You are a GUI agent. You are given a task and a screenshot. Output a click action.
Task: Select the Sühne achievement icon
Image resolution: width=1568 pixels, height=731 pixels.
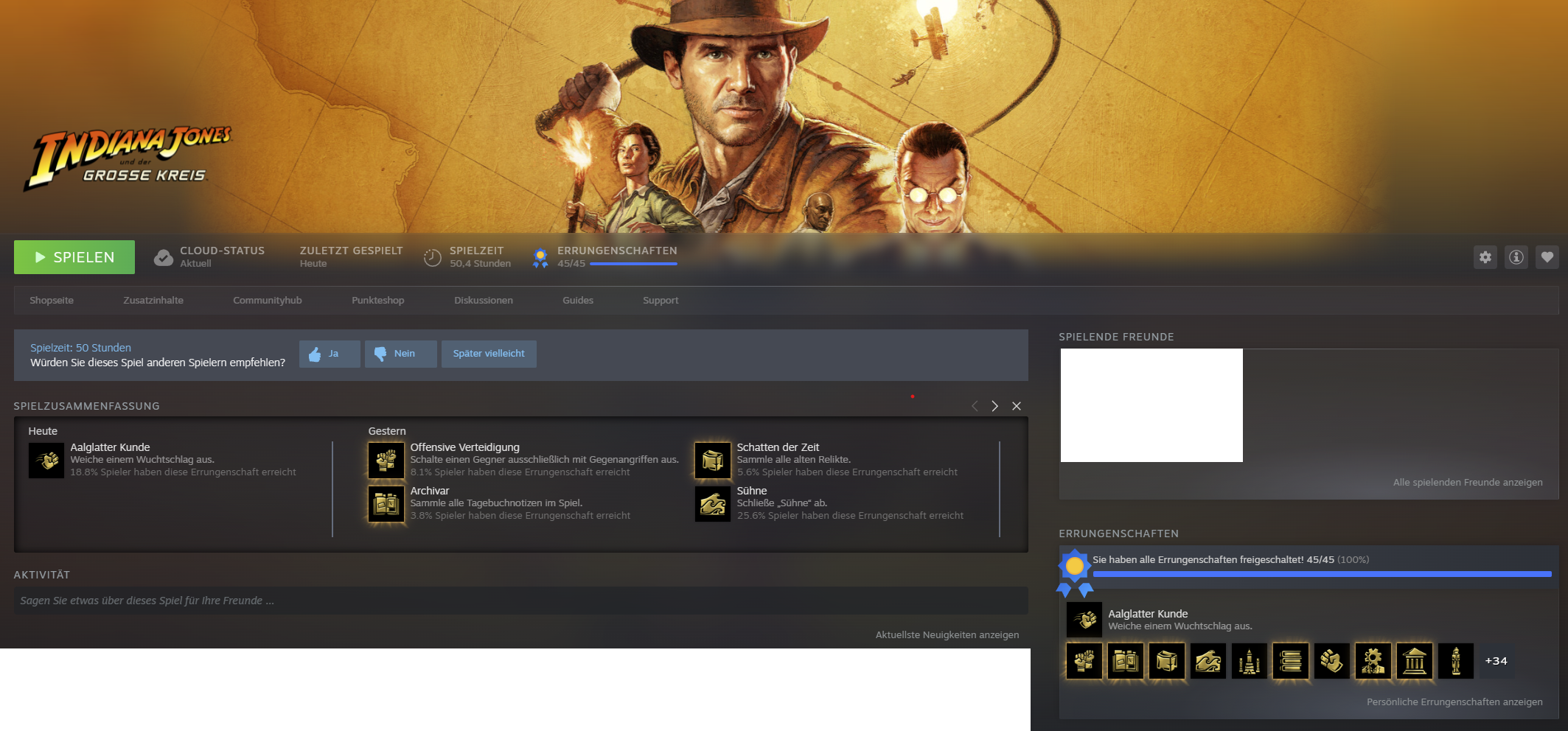[x=712, y=503]
